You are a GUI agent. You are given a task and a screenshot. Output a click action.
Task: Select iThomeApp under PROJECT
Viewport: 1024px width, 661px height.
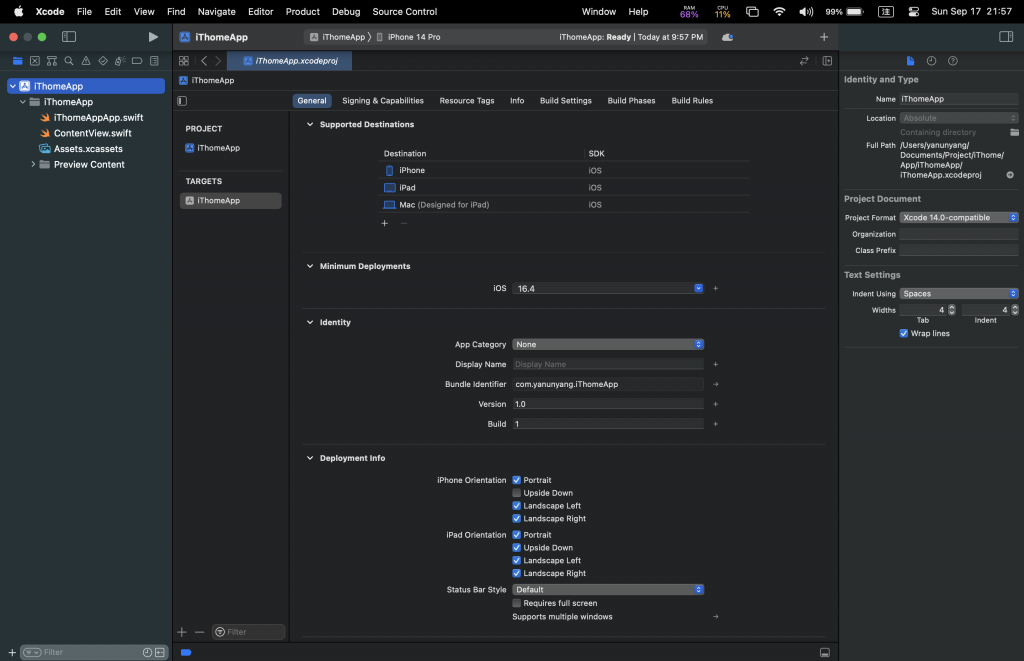click(x=218, y=148)
